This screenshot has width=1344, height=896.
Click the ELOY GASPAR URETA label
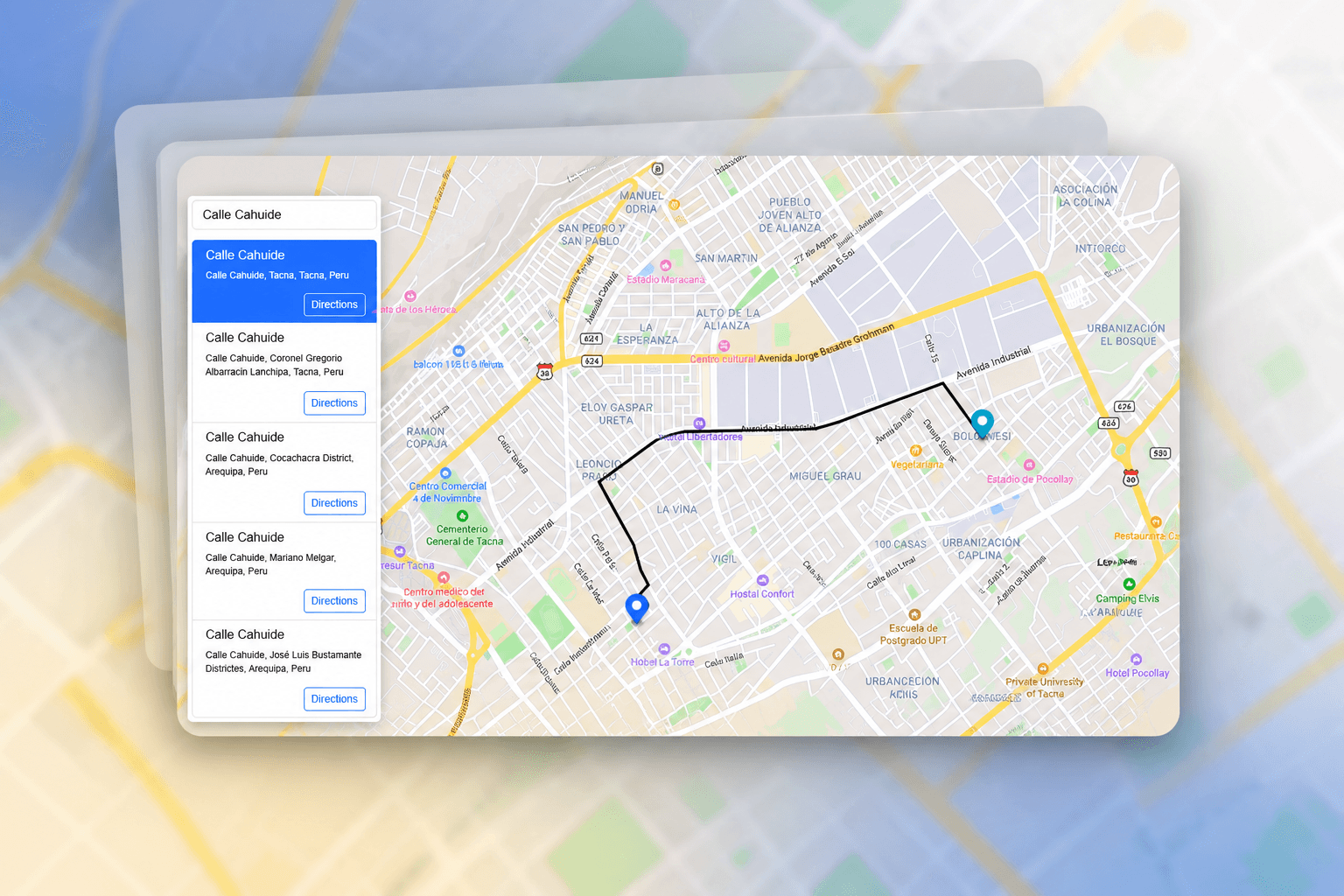[617, 414]
